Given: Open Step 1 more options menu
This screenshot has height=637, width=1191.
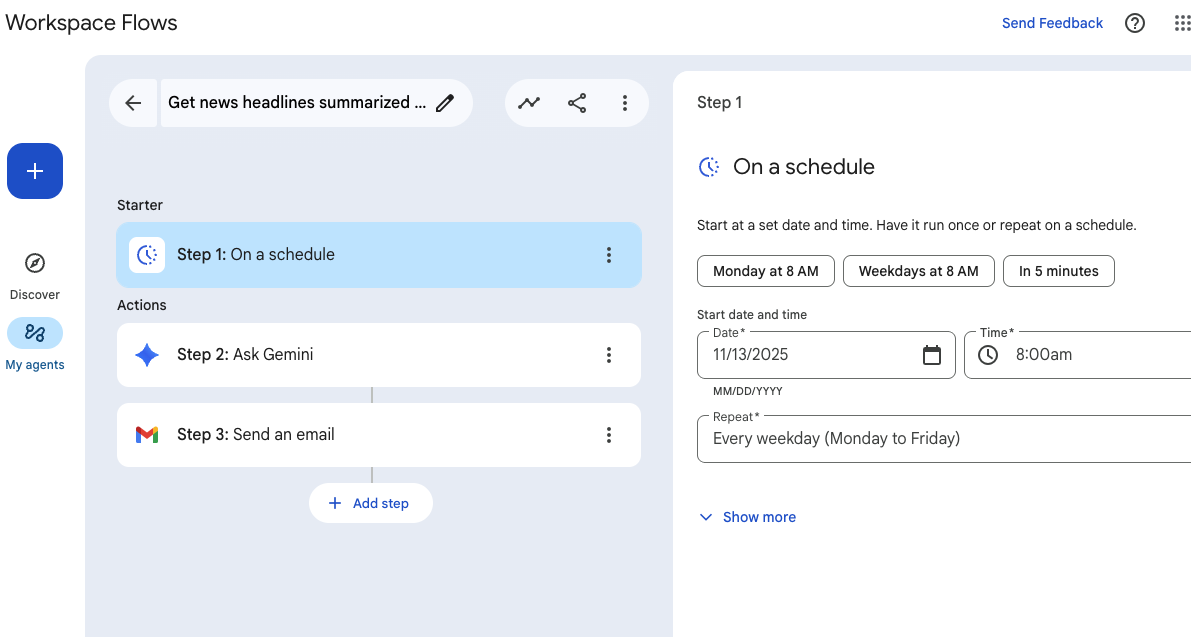Looking at the screenshot, I should [609, 255].
